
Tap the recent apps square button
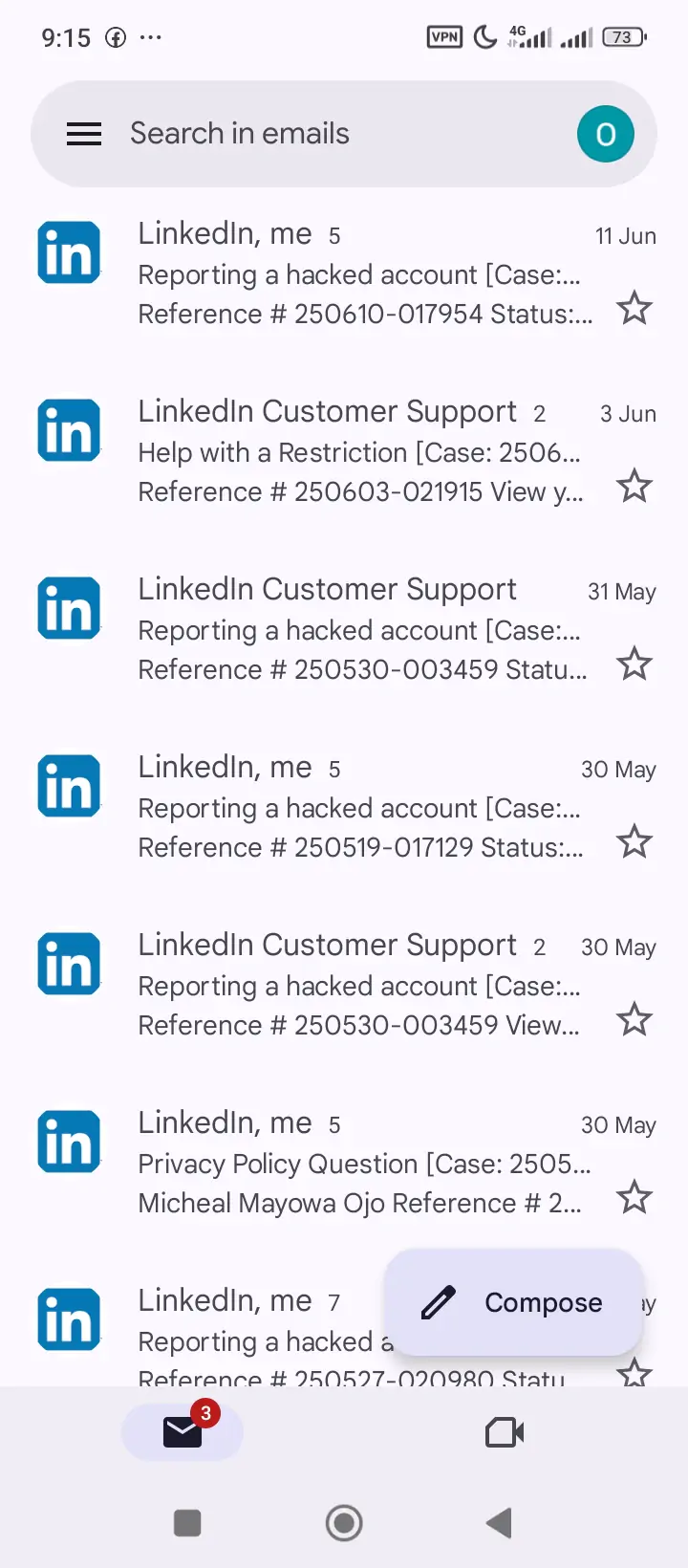[187, 1523]
